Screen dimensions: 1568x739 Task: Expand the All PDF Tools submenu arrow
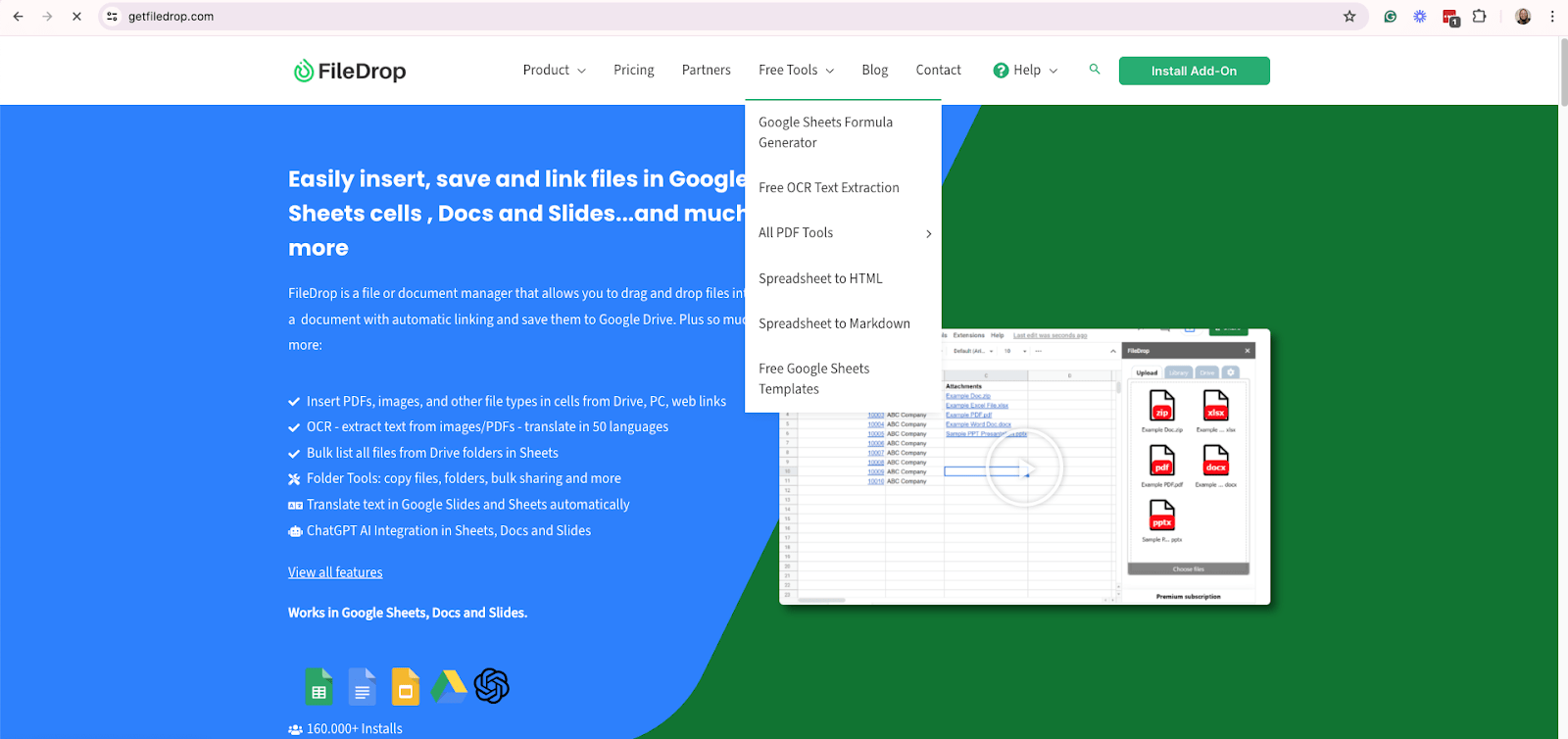[928, 233]
